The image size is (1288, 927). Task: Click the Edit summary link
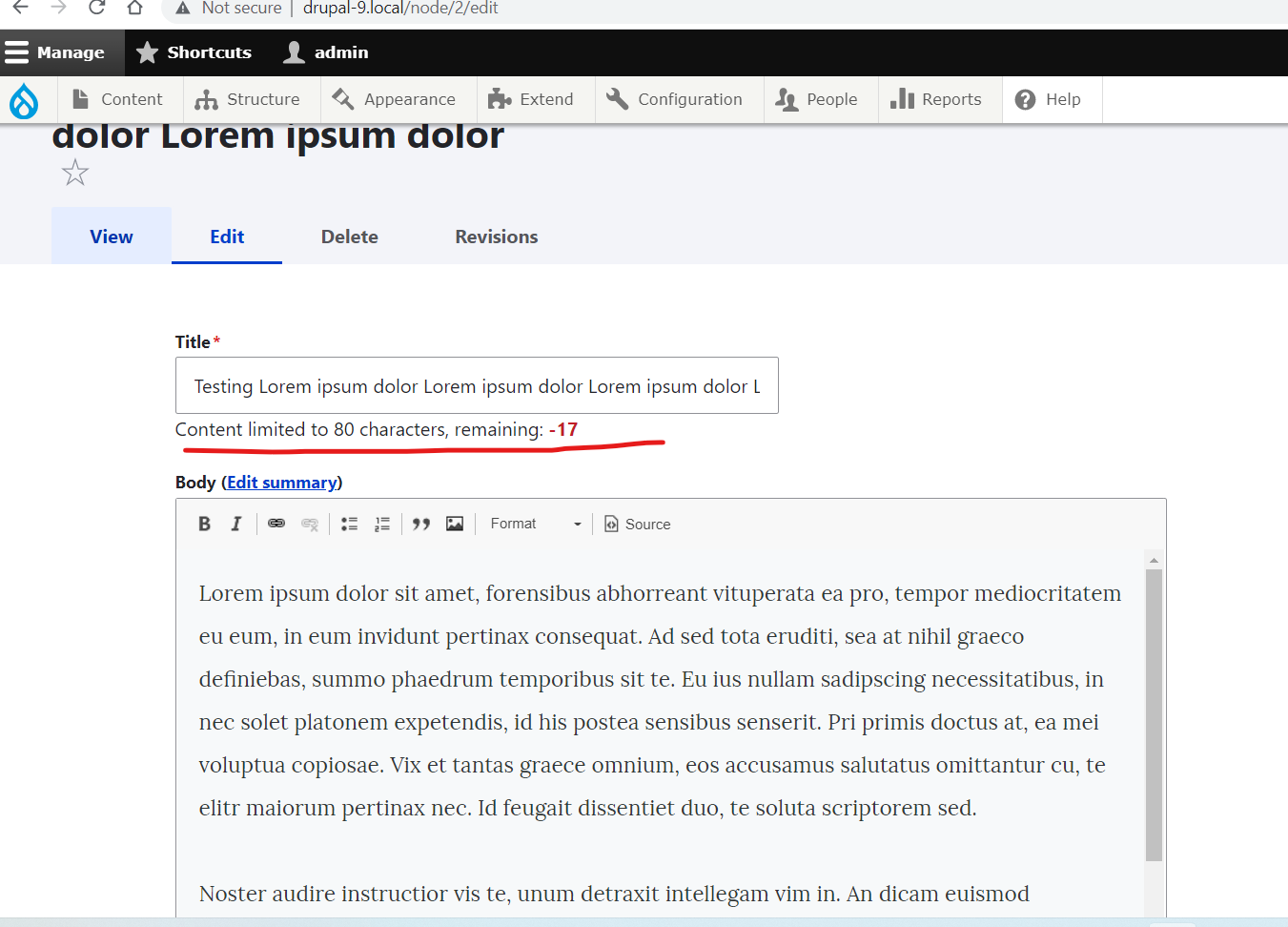282,482
